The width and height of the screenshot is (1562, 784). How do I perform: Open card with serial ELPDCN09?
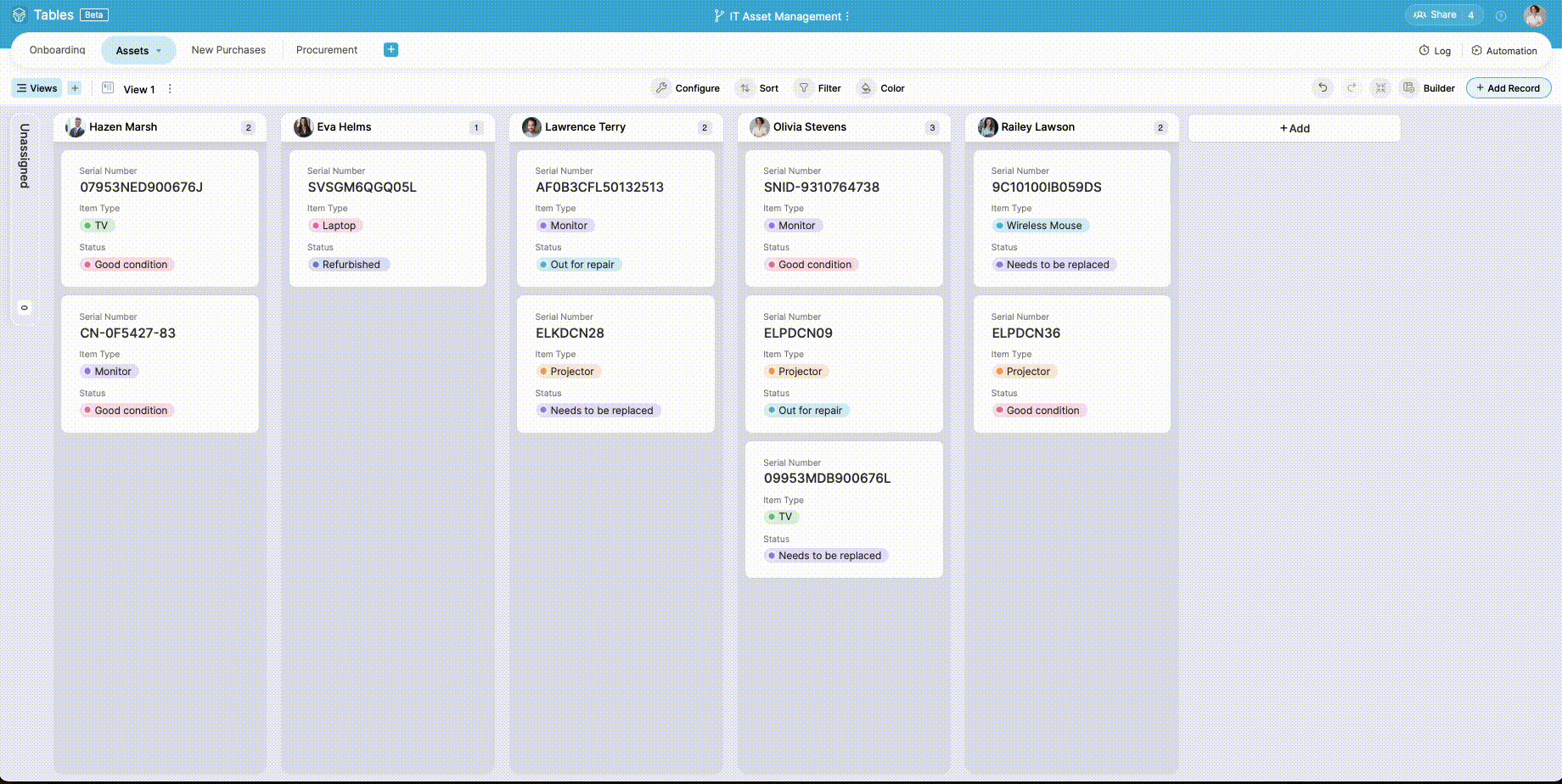pyautogui.click(x=844, y=364)
